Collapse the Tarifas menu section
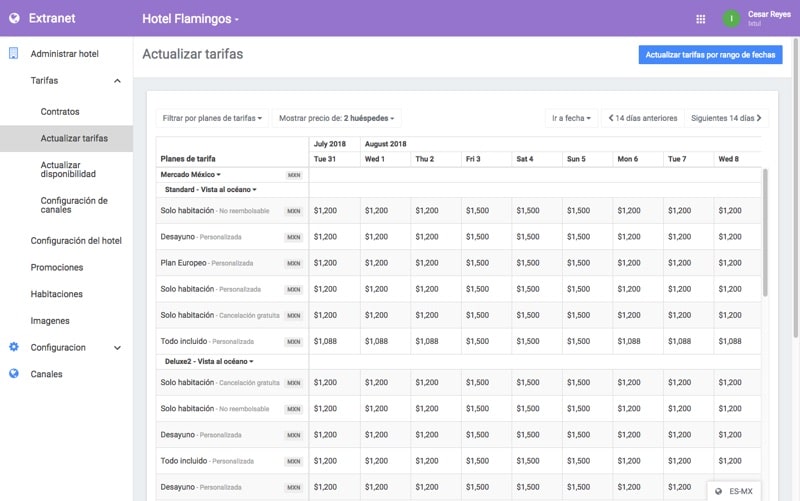The height and width of the screenshot is (501, 800). coord(117,81)
